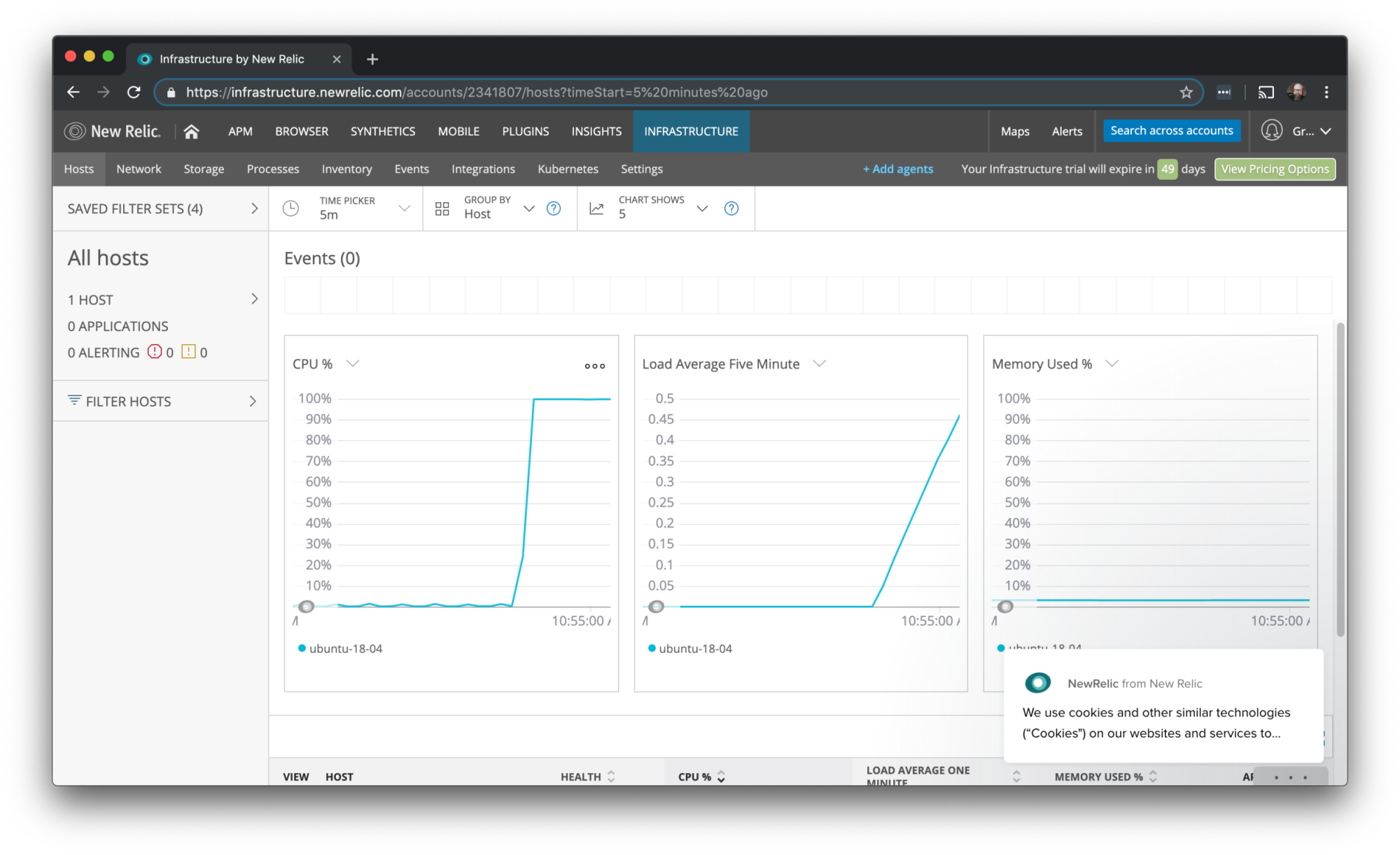Screen dimensions: 1400x855
Task: Click the browser extension icon beside the star
Action: (x=1224, y=92)
